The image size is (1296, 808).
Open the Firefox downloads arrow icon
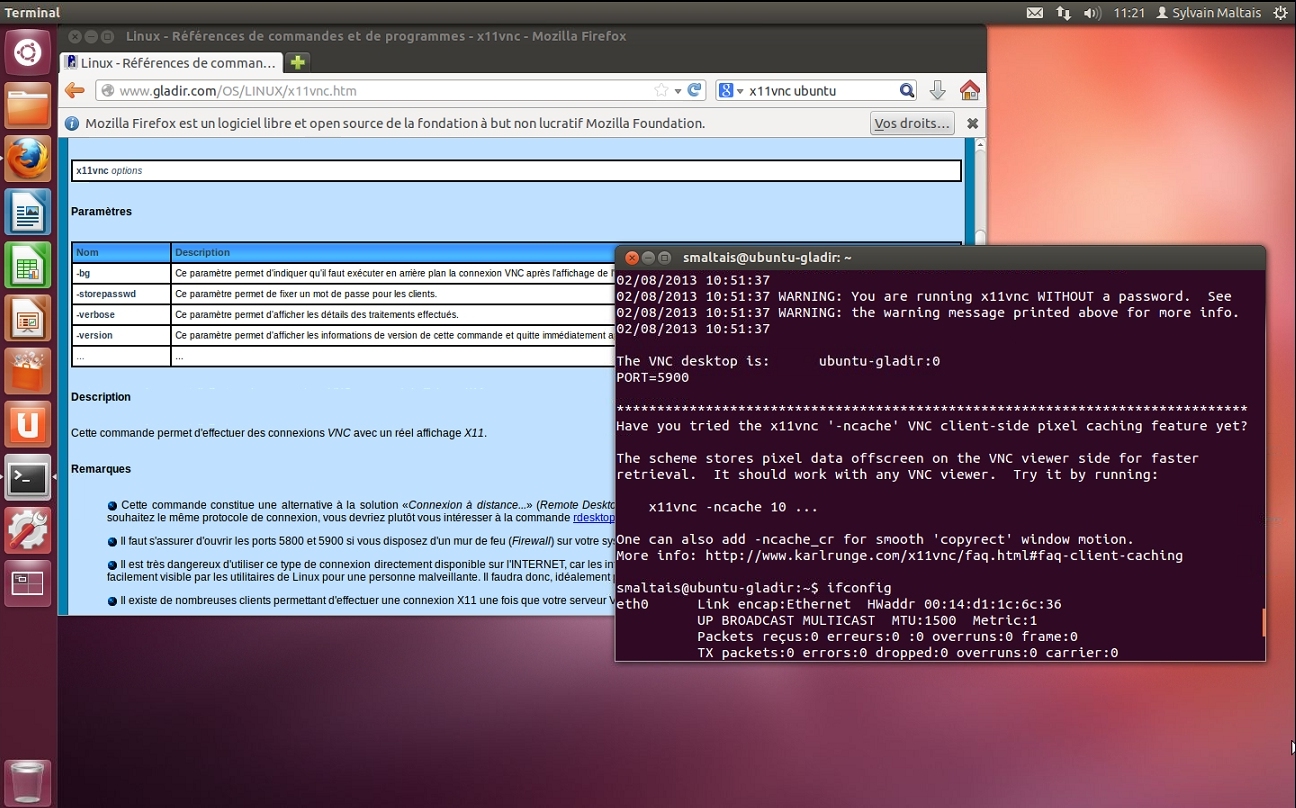pyautogui.click(x=937, y=91)
